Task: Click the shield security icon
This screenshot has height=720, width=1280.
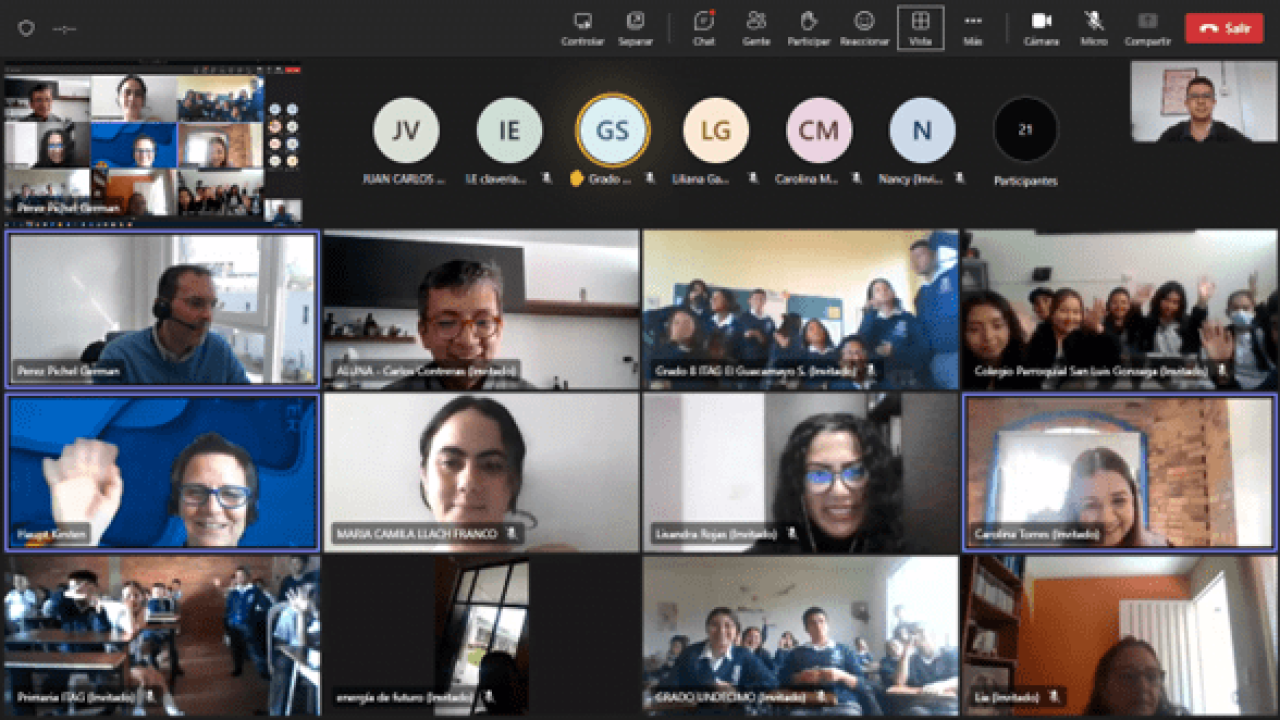Action: [x=26, y=29]
